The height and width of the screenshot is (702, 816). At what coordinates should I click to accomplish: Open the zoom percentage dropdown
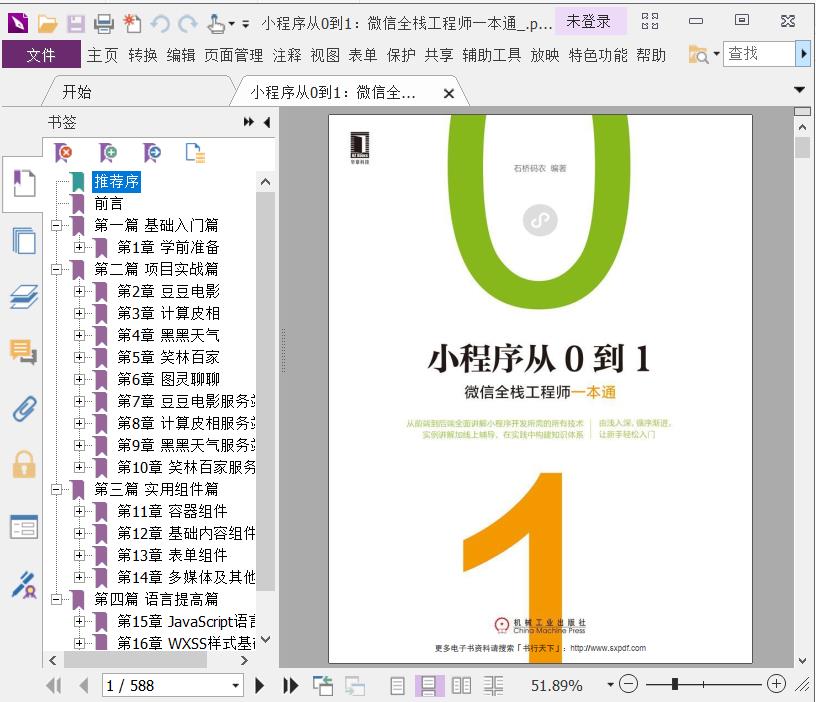(x=610, y=685)
